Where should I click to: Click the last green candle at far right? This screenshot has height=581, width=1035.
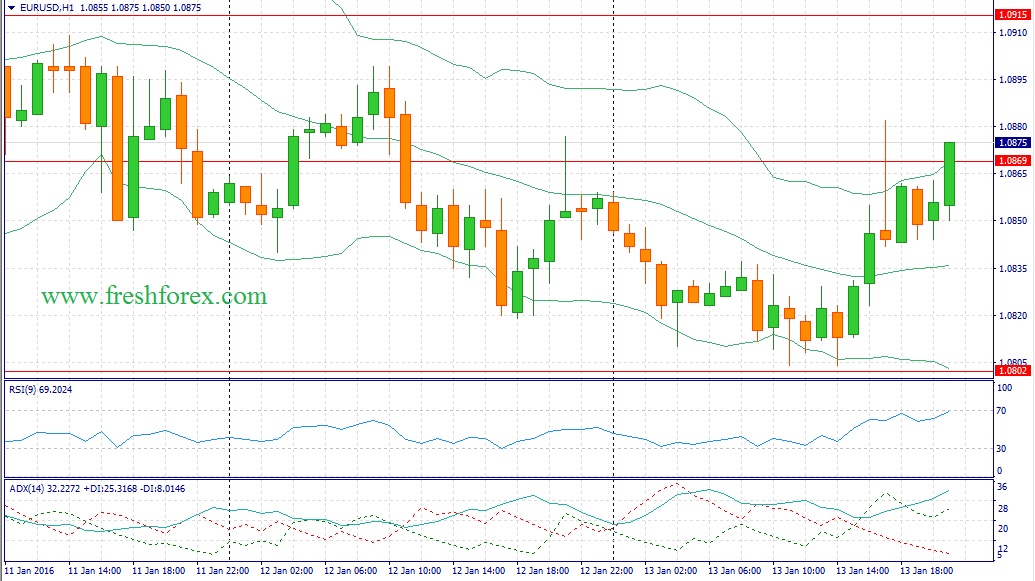pos(949,174)
